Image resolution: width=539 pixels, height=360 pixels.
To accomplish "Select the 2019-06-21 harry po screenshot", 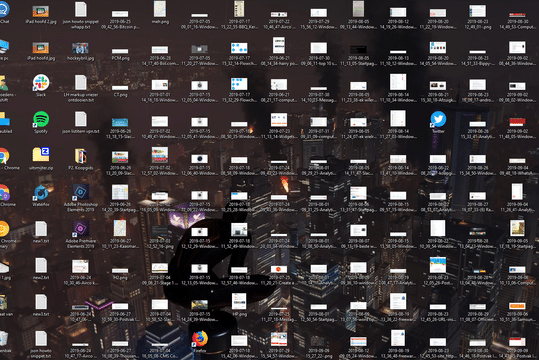I will [279, 52].
